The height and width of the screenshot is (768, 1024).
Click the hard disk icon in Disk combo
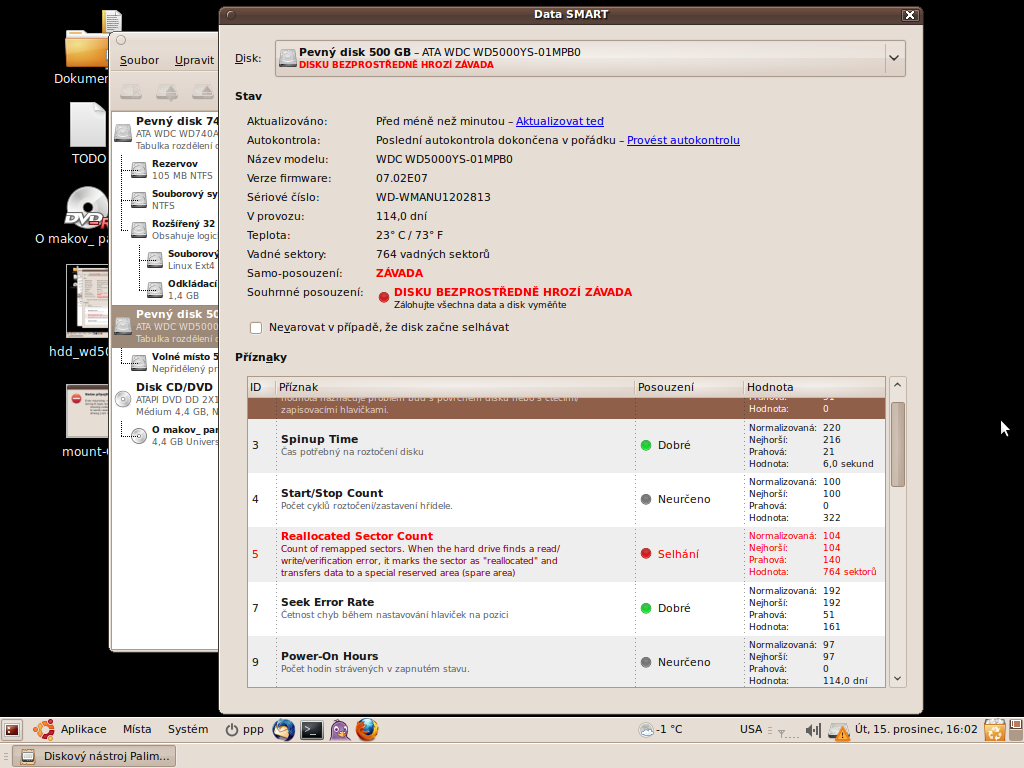click(x=288, y=58)
